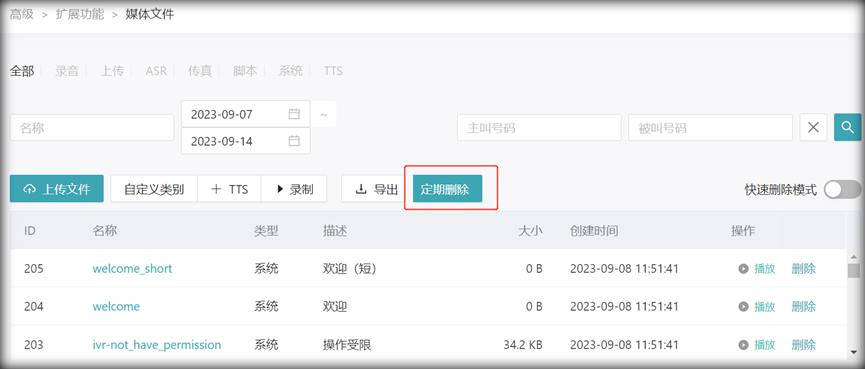
Task: Select the size cell 34.2 KB
Action: click(x=523, y=345)
